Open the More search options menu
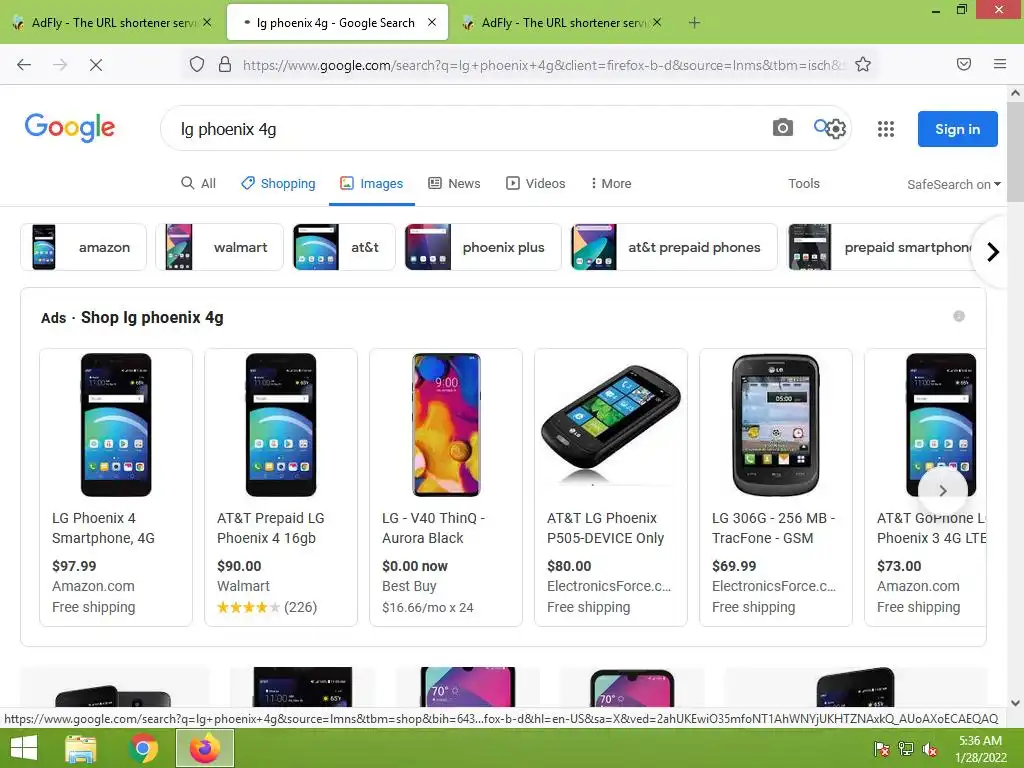Image resolution: width=1024 pixels, height=768 pixels. [x=611, y=184]
